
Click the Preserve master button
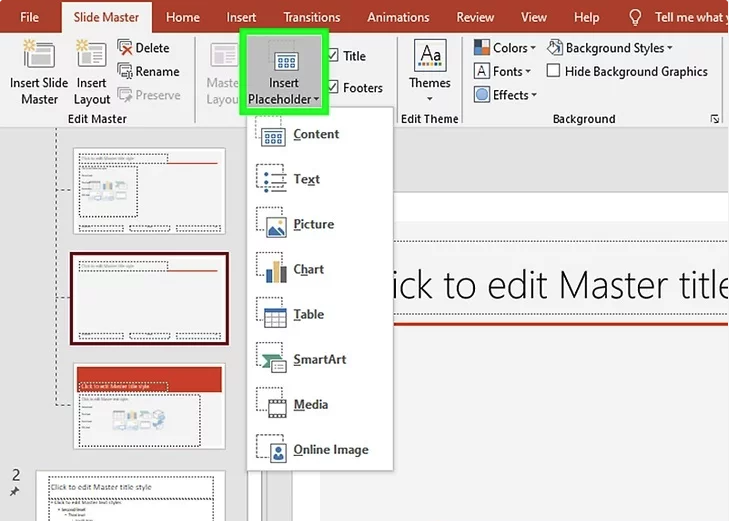(x=149, y=95)
